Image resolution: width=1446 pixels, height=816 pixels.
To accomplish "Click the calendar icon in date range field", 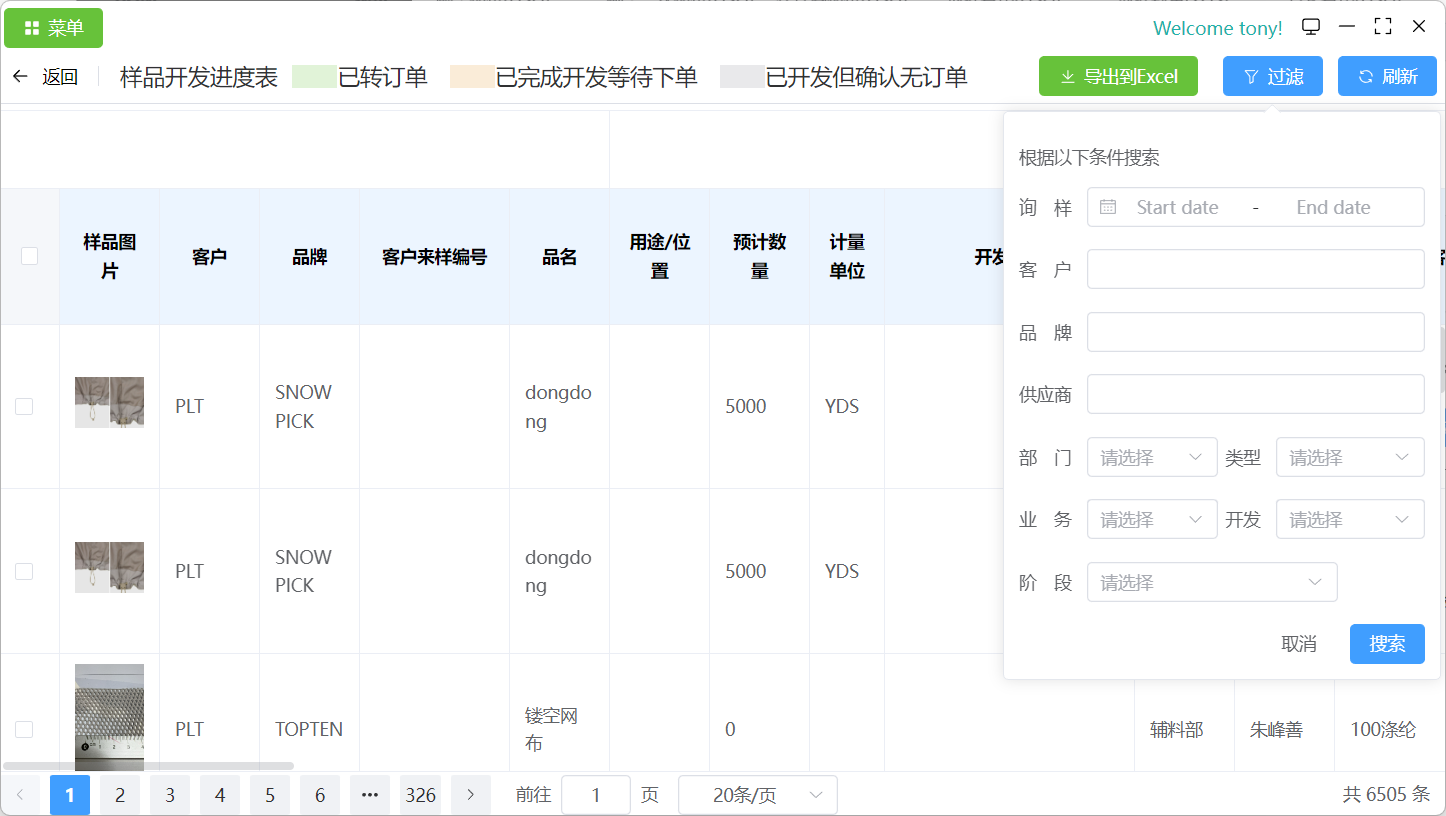I will click(1108, 207).
